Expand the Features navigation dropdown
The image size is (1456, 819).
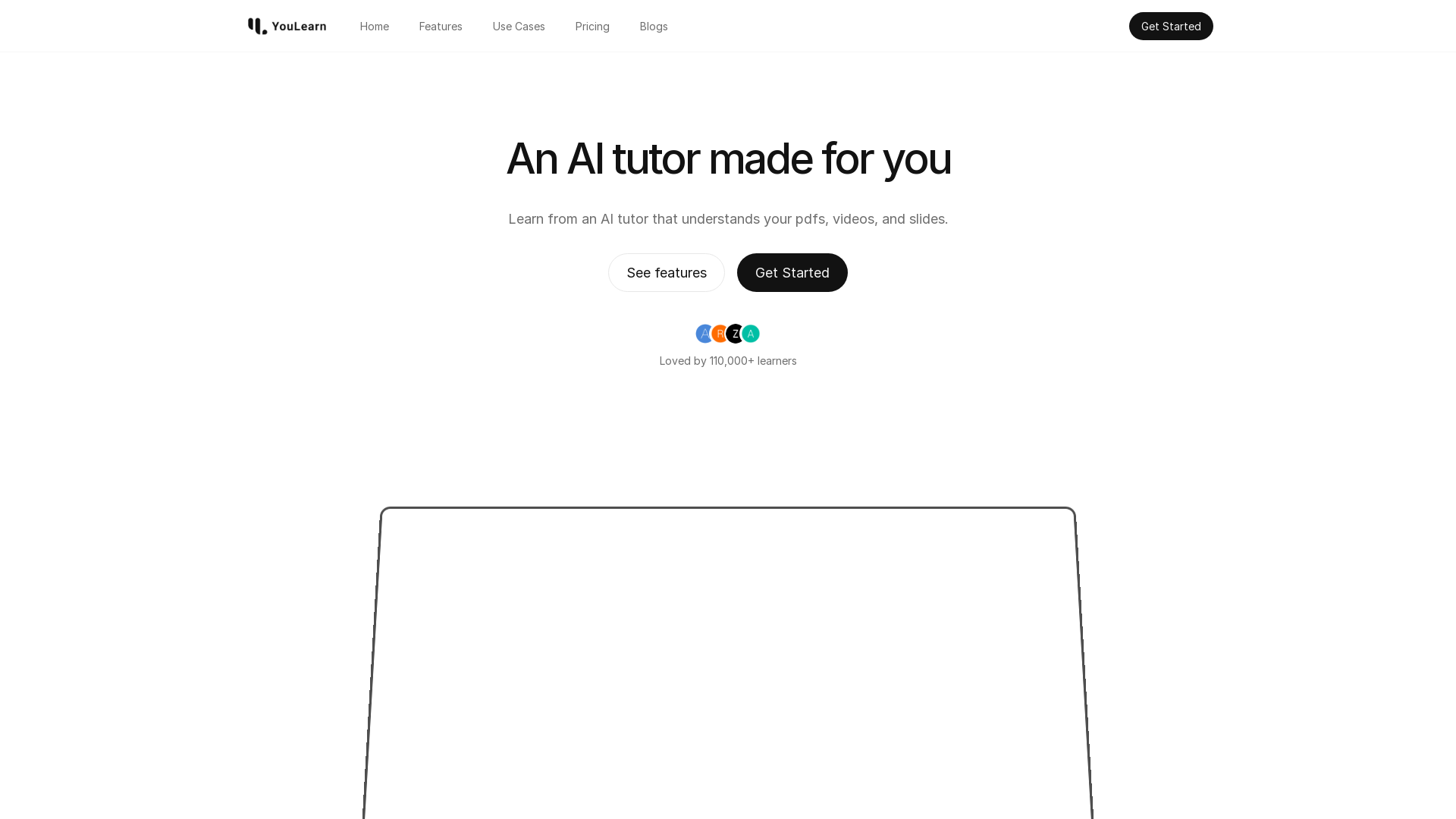tap(440, 26)
